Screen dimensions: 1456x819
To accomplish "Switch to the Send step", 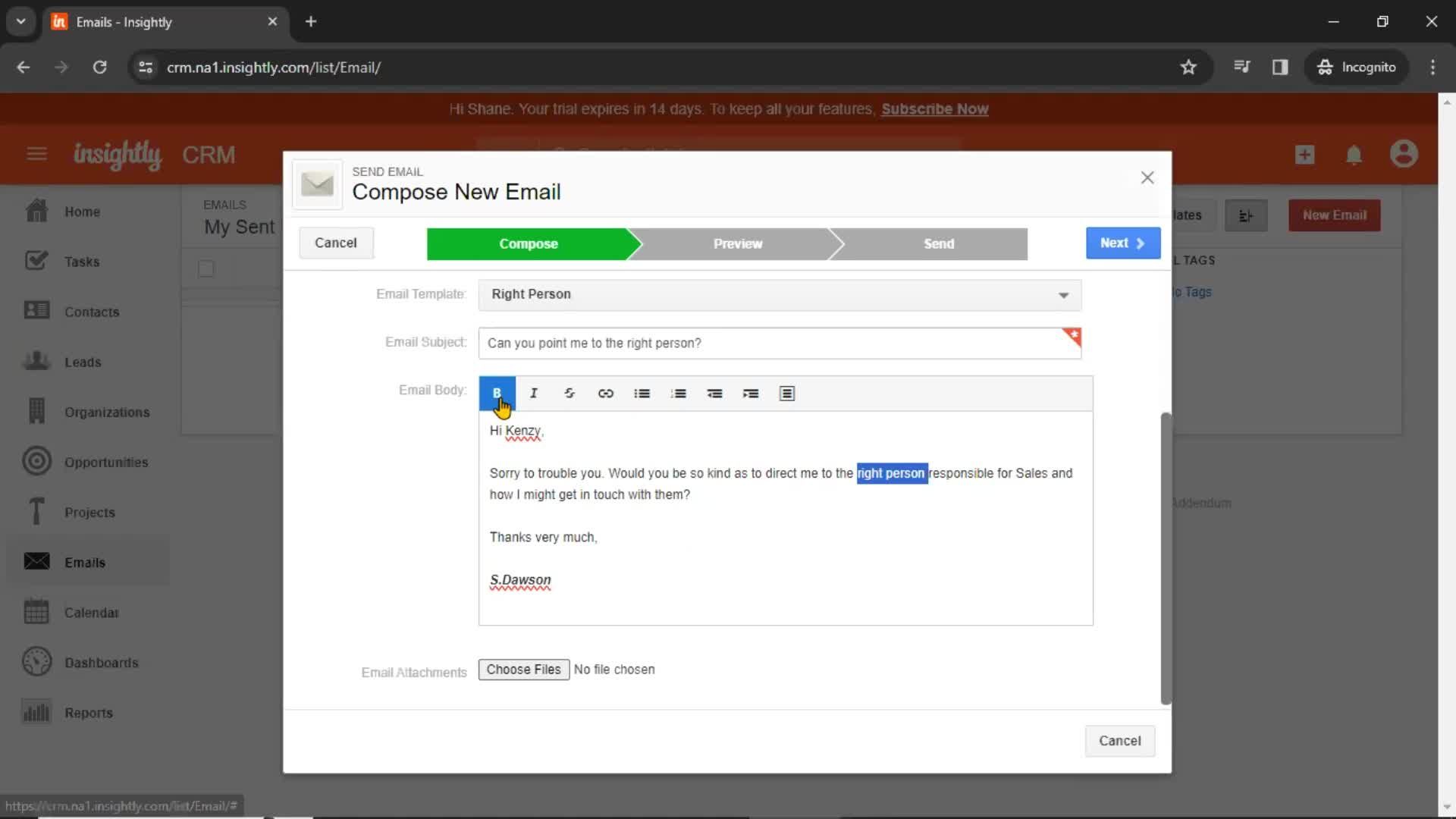I will (937, 243).
